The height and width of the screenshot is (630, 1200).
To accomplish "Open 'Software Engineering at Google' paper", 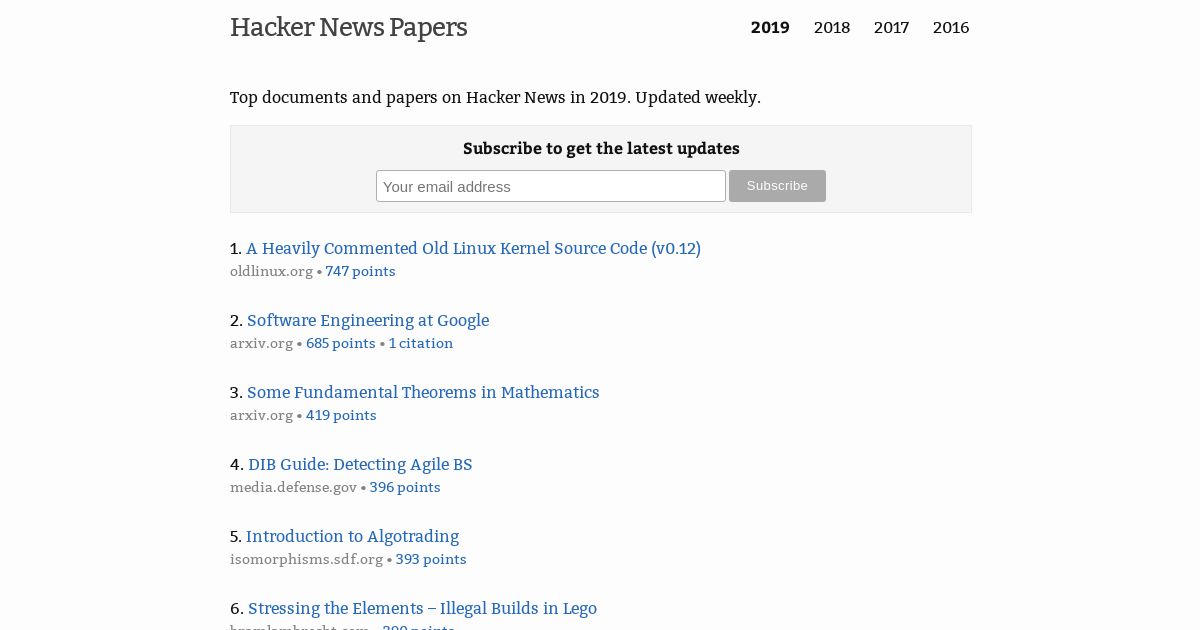I will [x=368, y=320].
